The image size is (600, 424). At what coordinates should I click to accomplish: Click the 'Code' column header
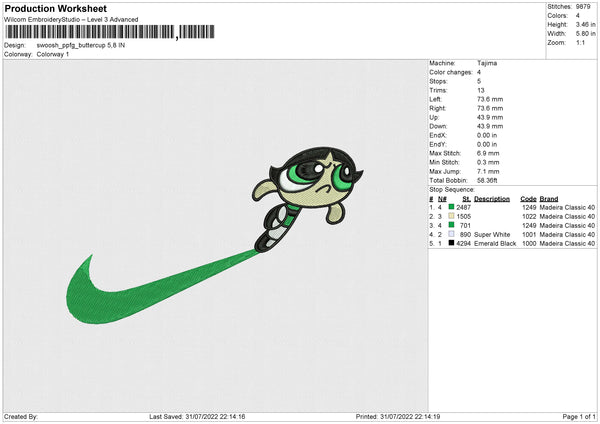pos(528,199)
